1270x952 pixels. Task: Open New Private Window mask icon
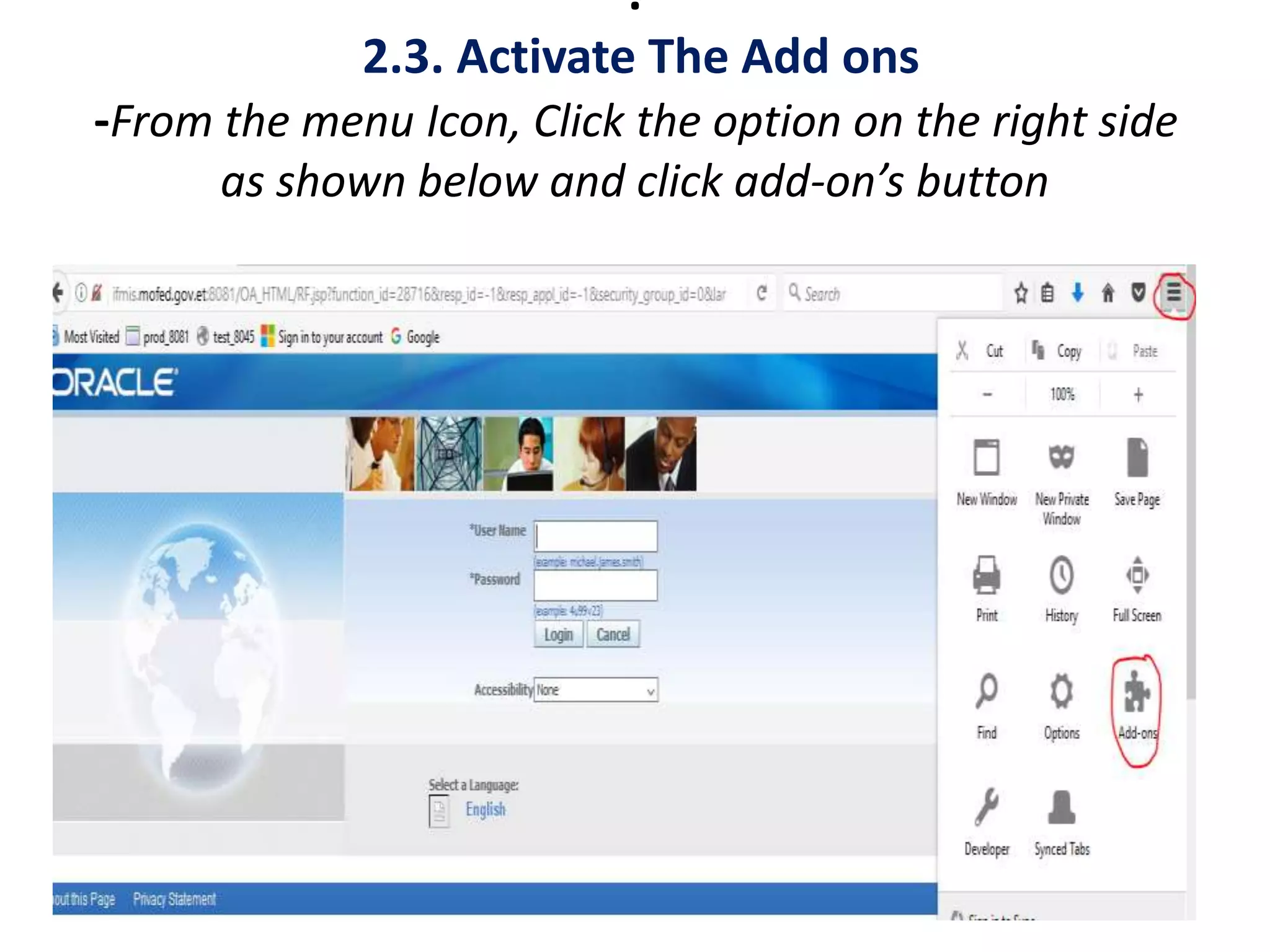tap(1061, 459)
